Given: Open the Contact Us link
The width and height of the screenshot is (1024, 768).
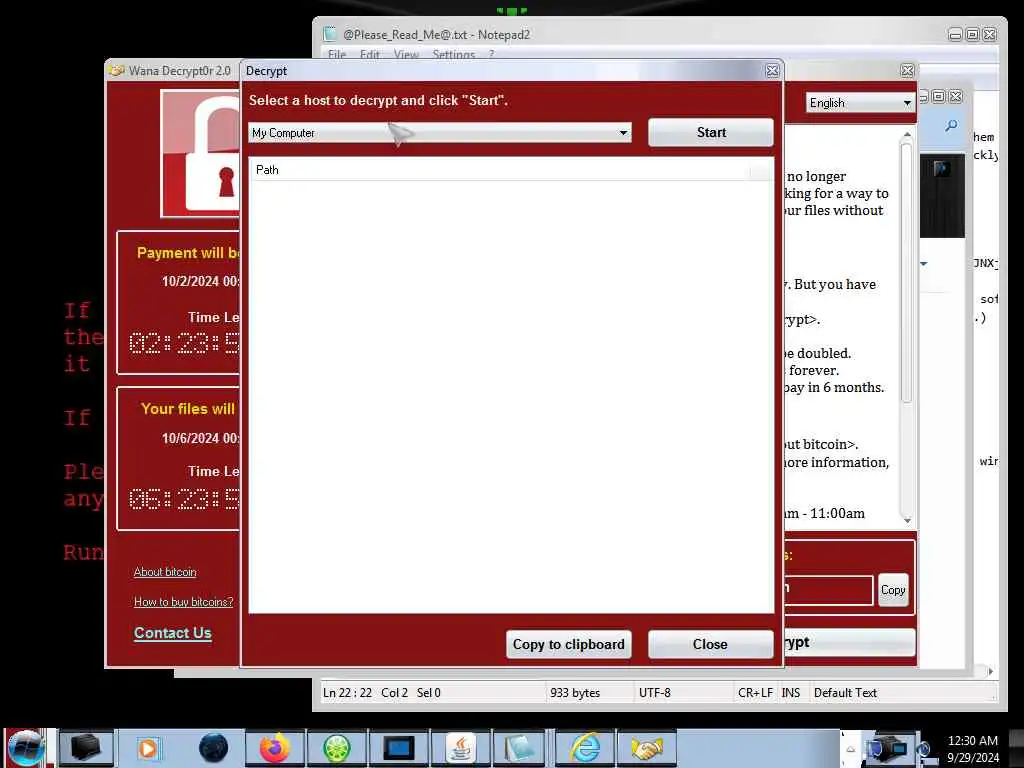Looking at the screenshot, I should pyautogui.click(x=172, y=633).
